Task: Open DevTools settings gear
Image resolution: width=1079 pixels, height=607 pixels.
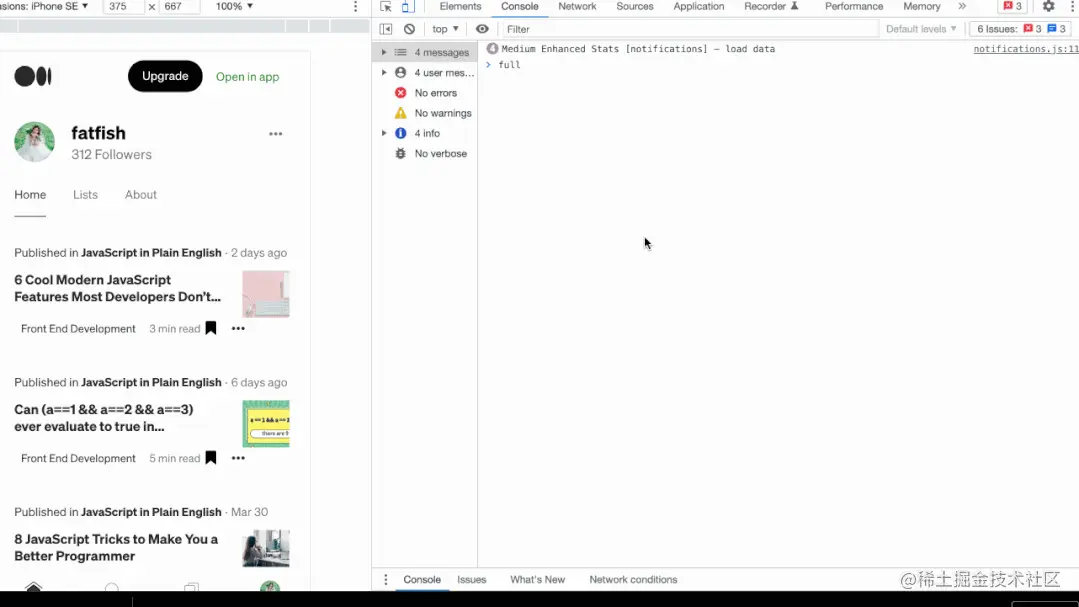Action: pos(1048,7)
